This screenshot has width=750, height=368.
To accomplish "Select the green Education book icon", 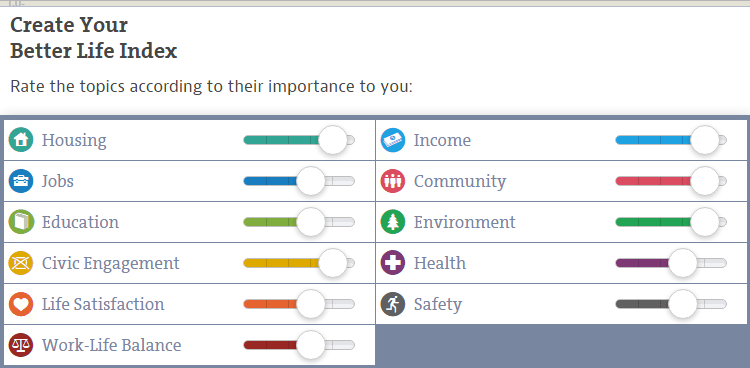I will pos(21,222).
